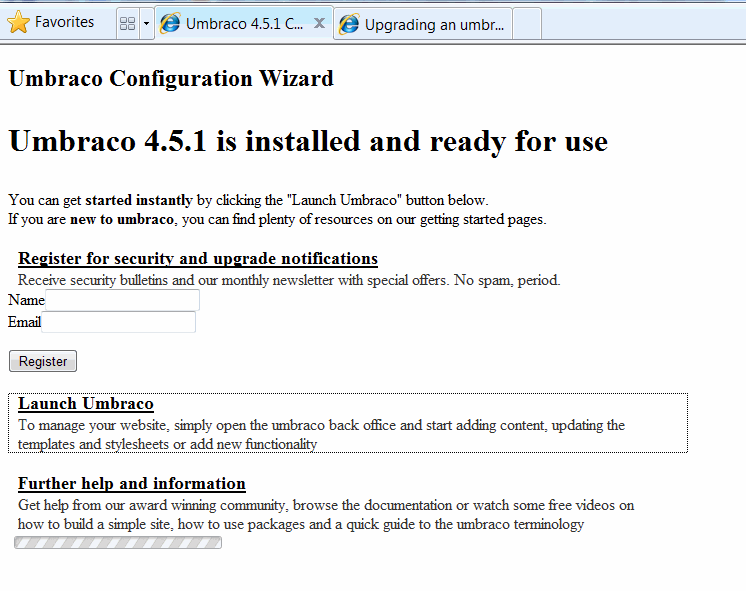Click the 'Receive security bulletins' description text

(289, 280)
